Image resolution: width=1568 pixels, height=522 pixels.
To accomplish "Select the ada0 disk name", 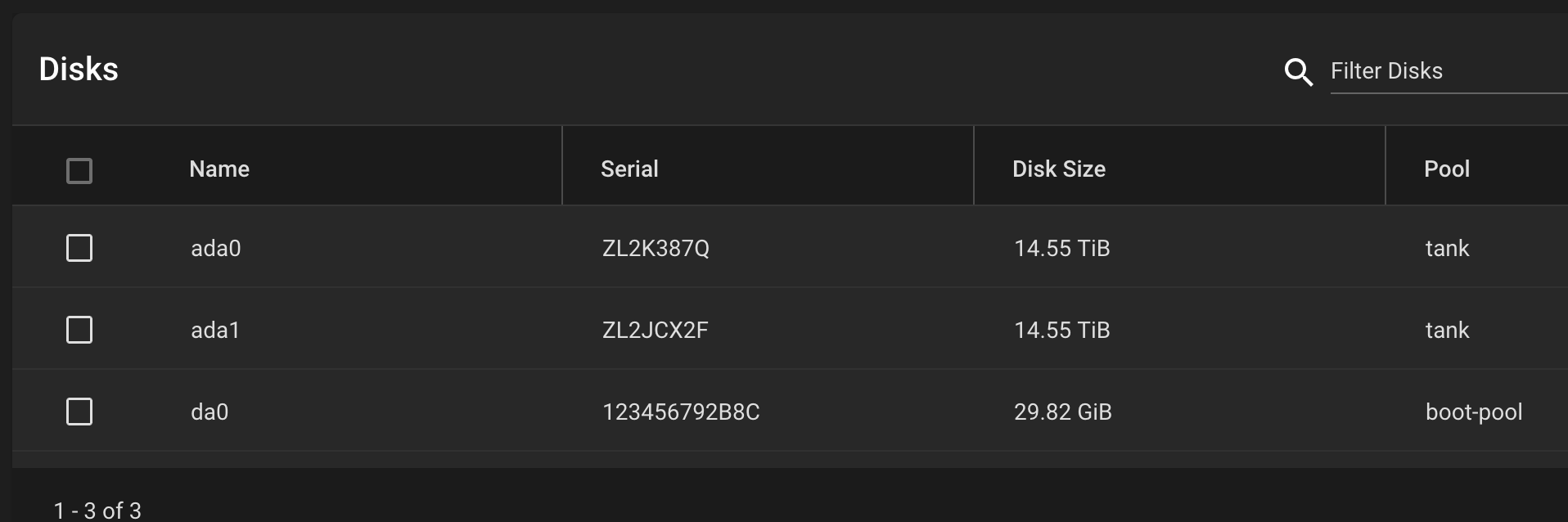I will (x=216, y=249).
